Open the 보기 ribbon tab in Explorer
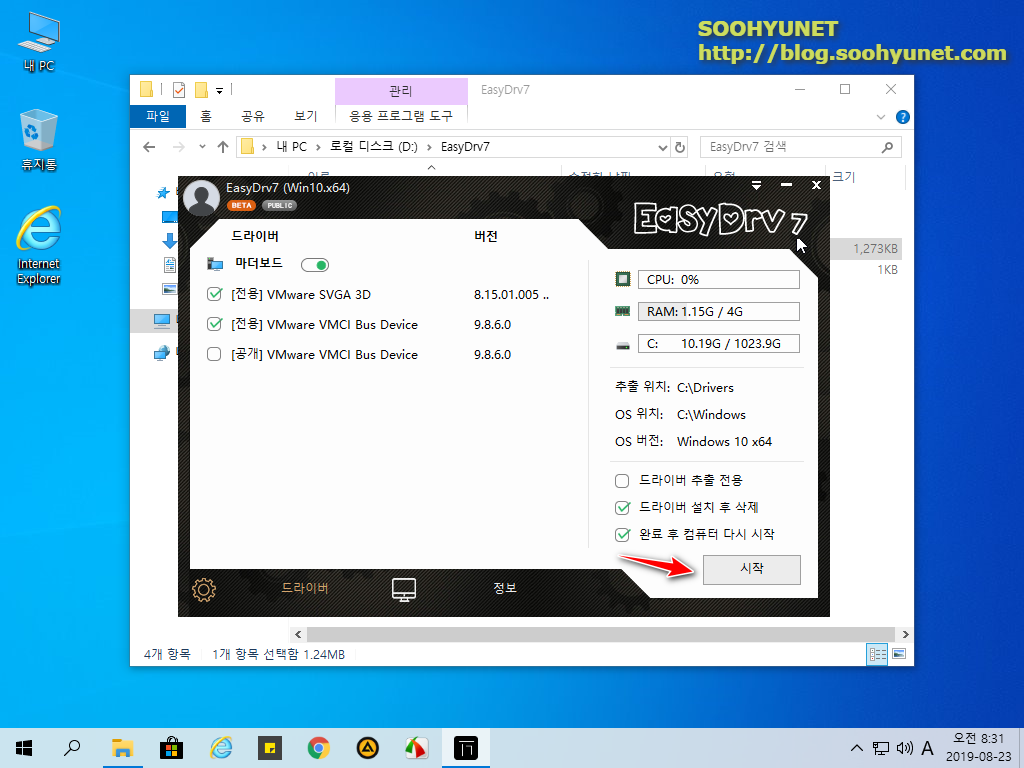This screenshot has height=768, width=1024. tap(306, 116)
